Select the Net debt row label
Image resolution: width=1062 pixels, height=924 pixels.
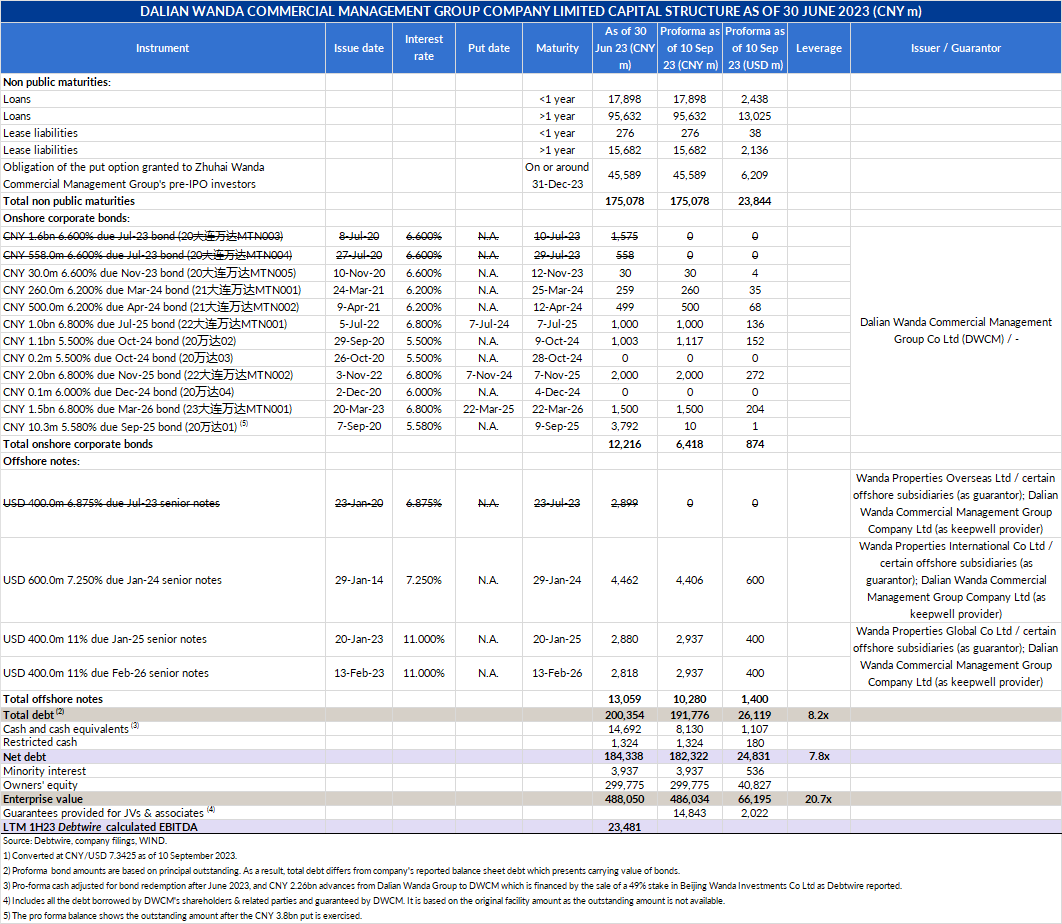pos(25,757)
